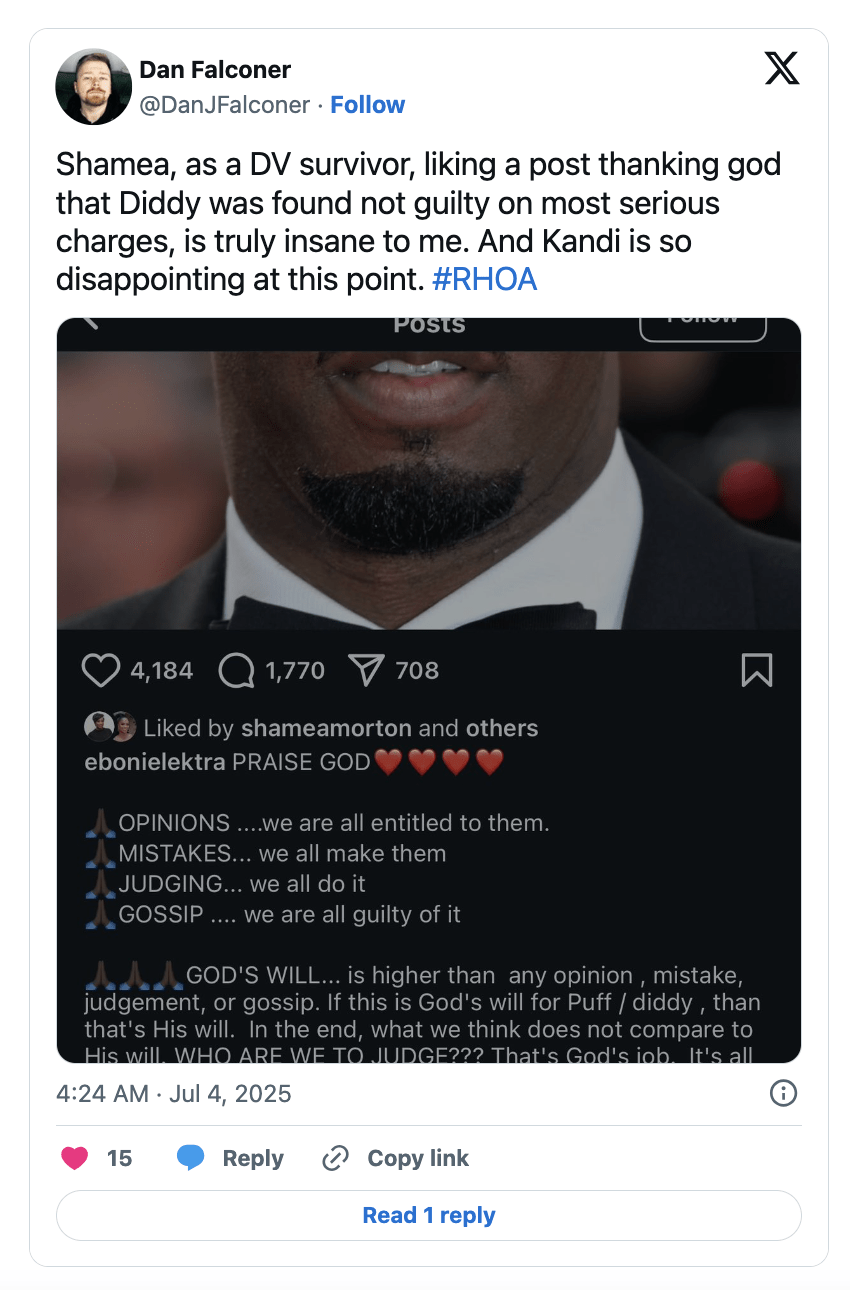Click the Dan Falconer display name
The image size is (850, 1290).
pyautogui.click(x=215, y=70)
